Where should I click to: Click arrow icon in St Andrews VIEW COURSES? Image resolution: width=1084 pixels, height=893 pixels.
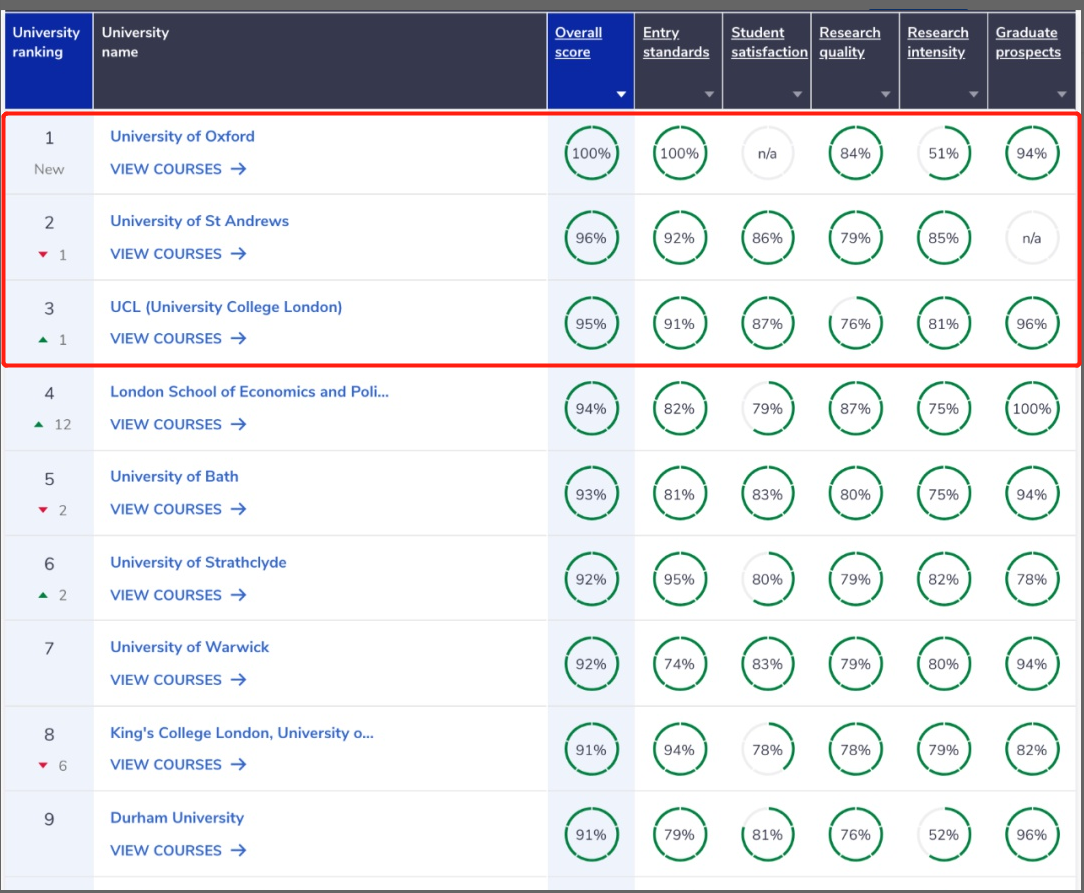[x=239, y=254]
